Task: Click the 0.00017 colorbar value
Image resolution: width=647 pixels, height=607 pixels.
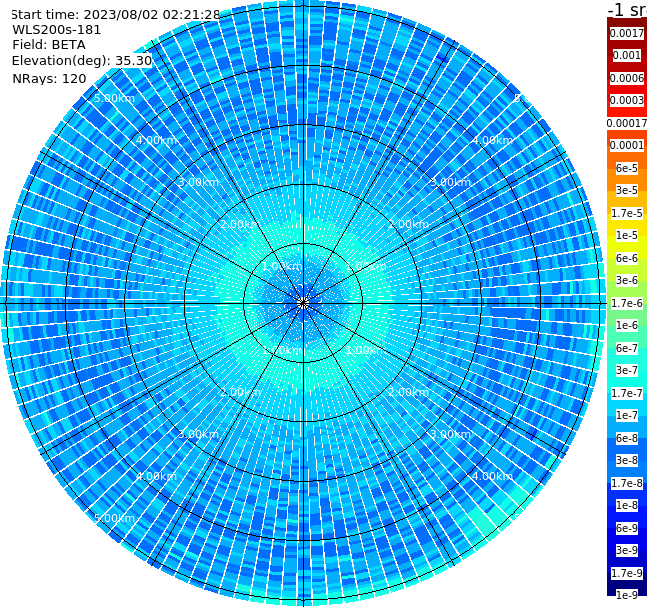Action: tap(627, 123)
